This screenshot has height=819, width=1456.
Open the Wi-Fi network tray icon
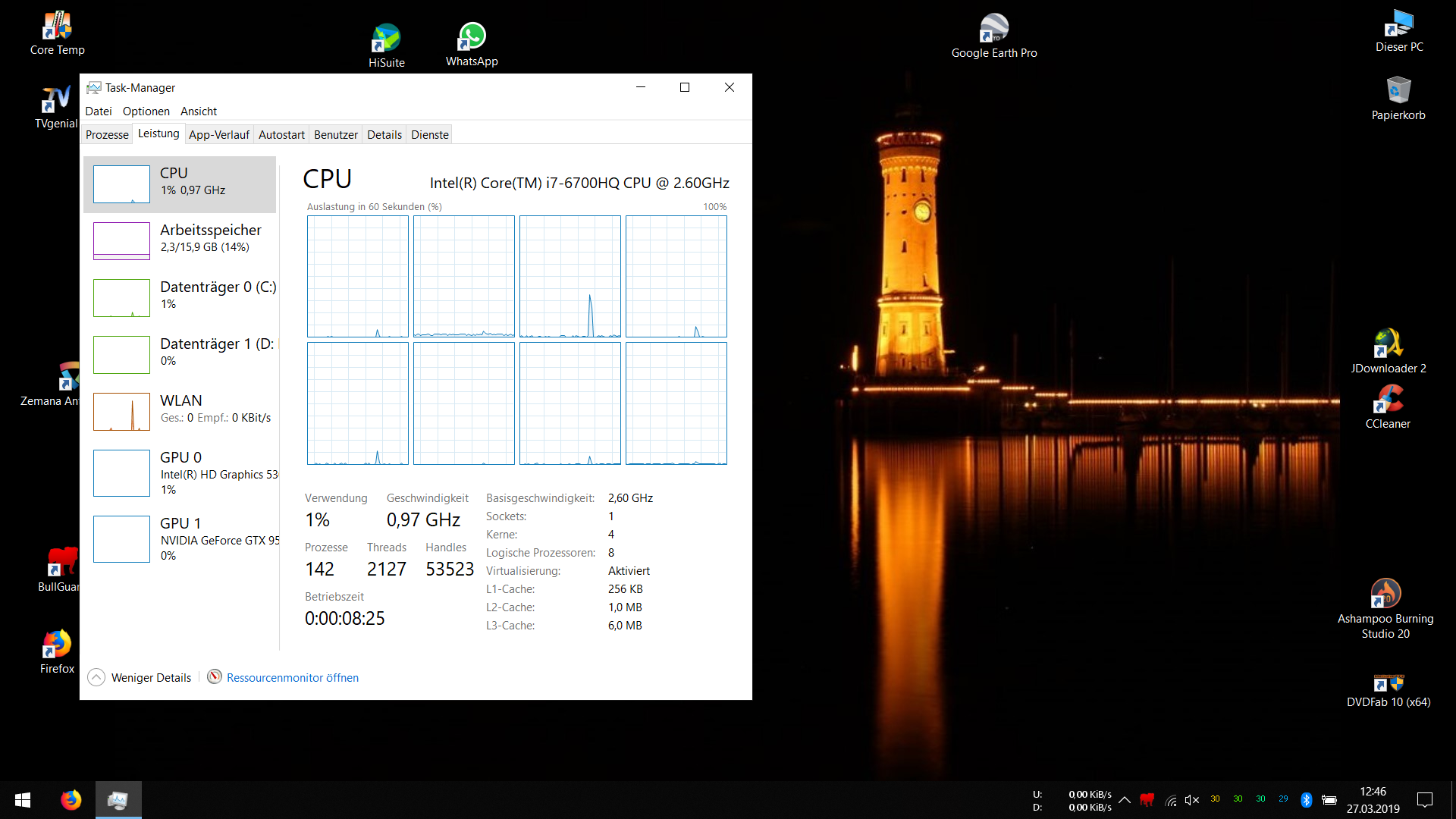coord(1170,800)
